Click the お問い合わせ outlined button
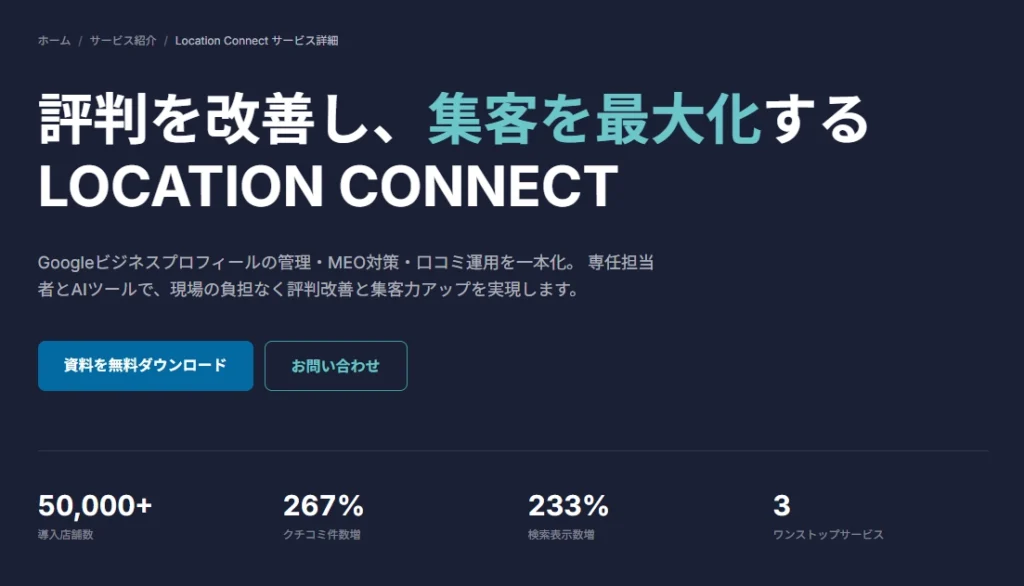This screenshot has height=586, width=1024. (335, 366)
